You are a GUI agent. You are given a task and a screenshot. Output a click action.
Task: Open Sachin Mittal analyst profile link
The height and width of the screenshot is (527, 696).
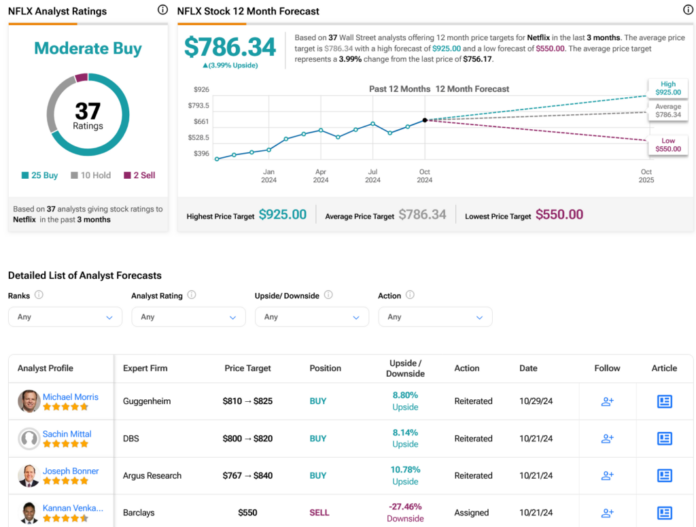tap(68, 434)
